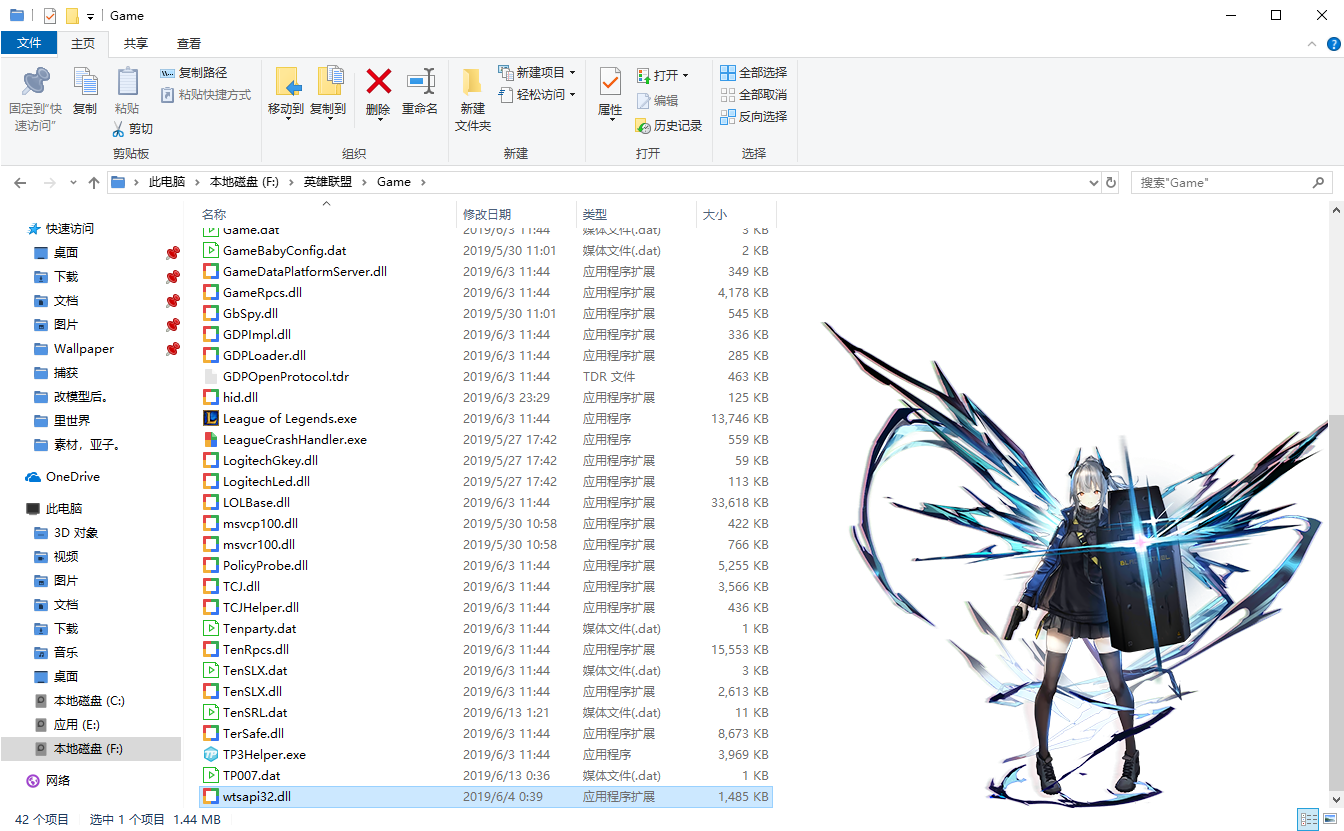Click 本地磁盘 (F:) in address breadcrumb
The width and height of the screenshot is (1344, 831).
point(244,182)
